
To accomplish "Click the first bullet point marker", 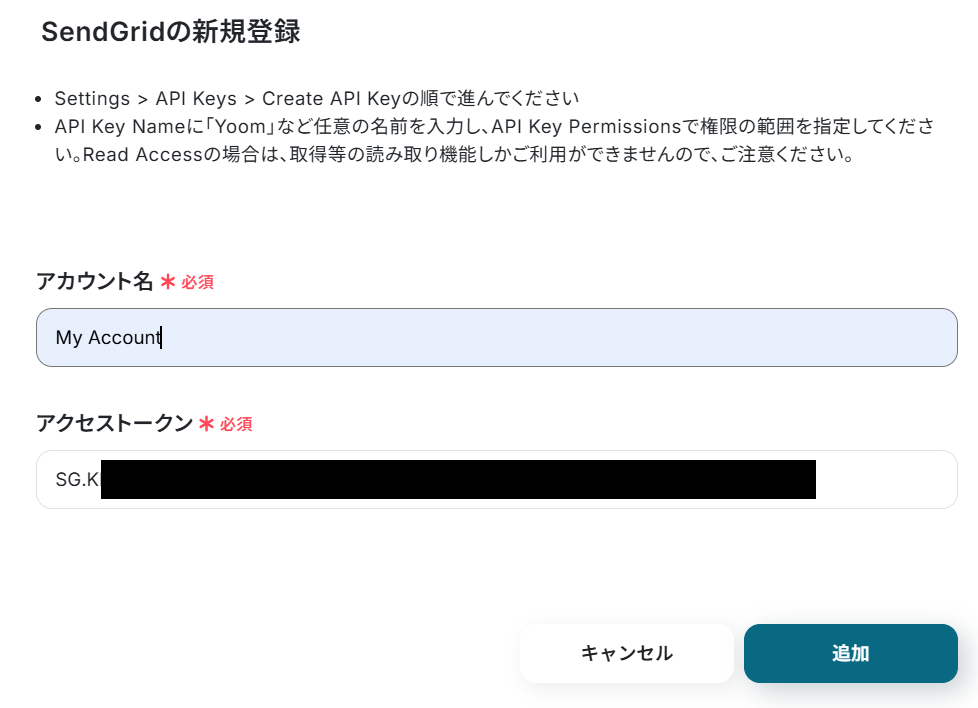I will click(x=38, y=100).
